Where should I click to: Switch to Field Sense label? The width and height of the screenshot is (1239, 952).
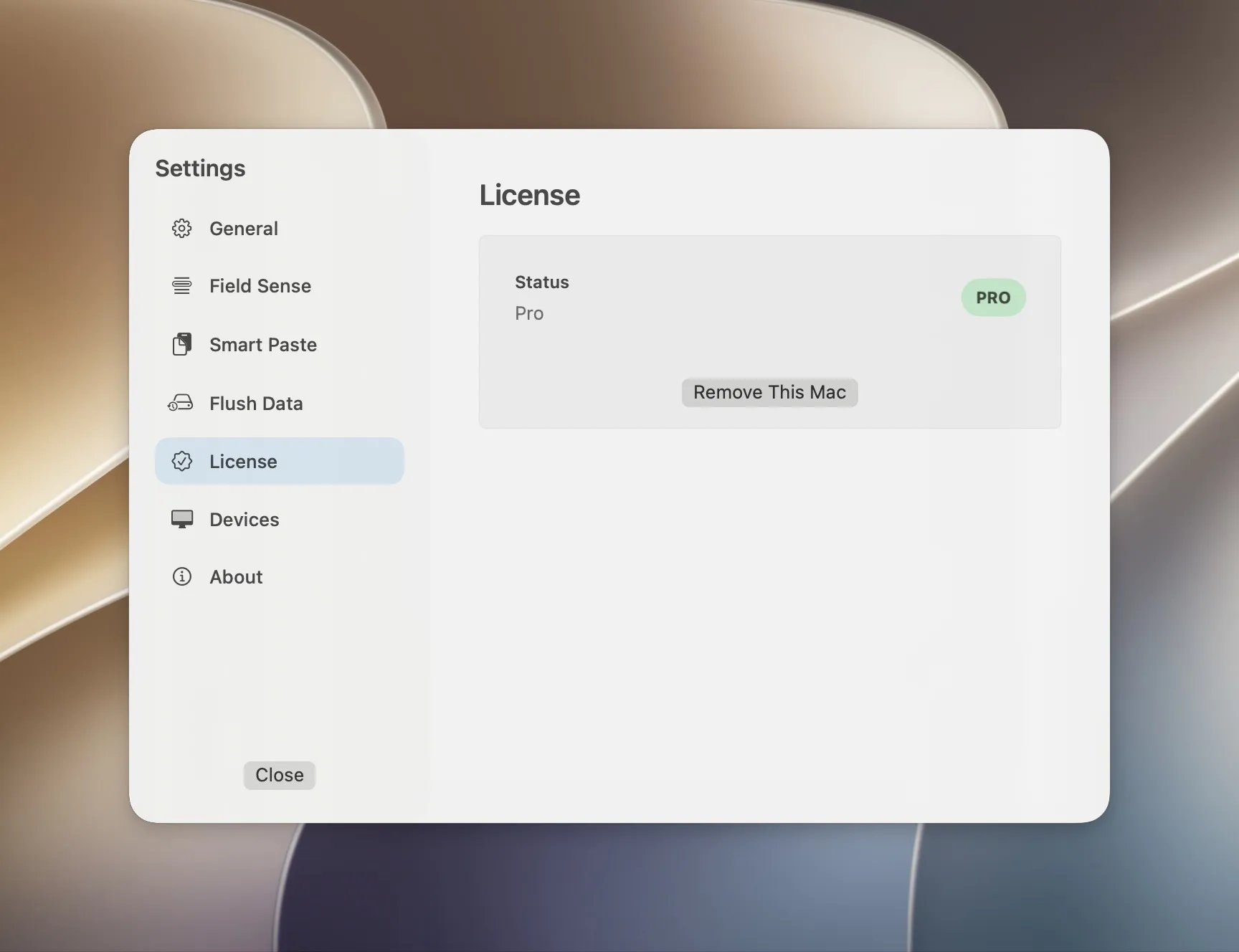260,286
